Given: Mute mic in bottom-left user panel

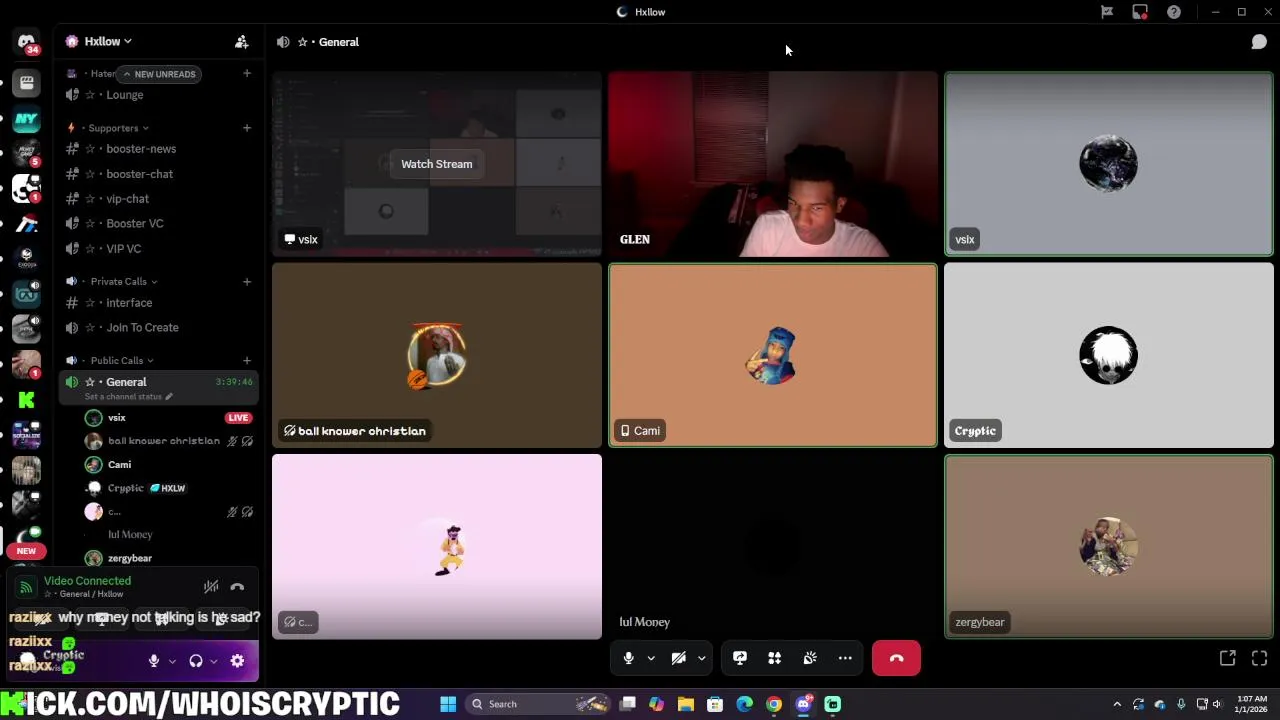Looking at the screenshot, I should (x=153, y=661).
